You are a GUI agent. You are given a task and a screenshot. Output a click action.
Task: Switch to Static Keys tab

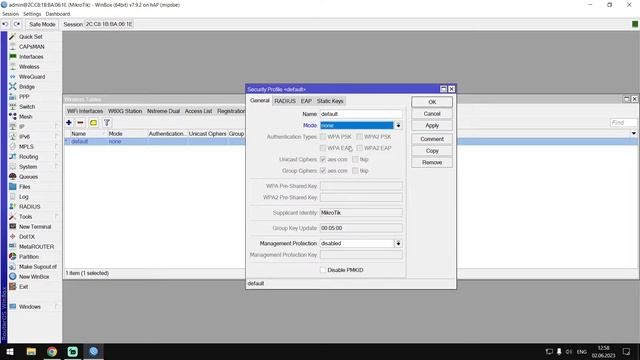(x=330, y=101)
